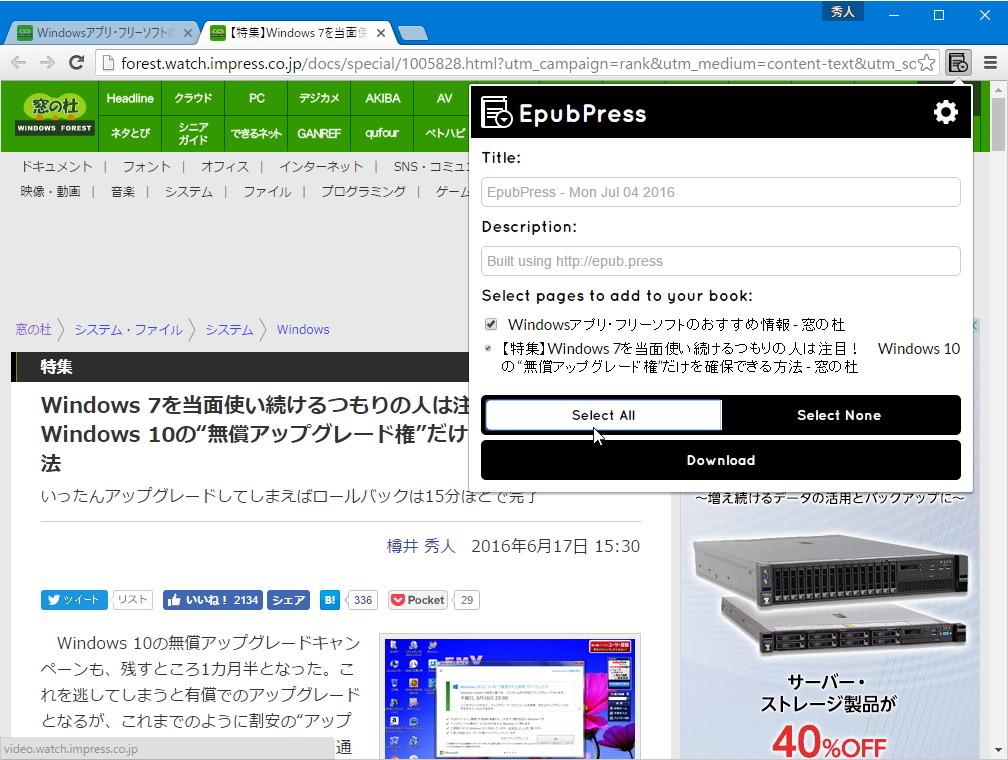This screenshot has width=1008, height=760.
Task: Focus the Description input field
Action: [721, 261]
